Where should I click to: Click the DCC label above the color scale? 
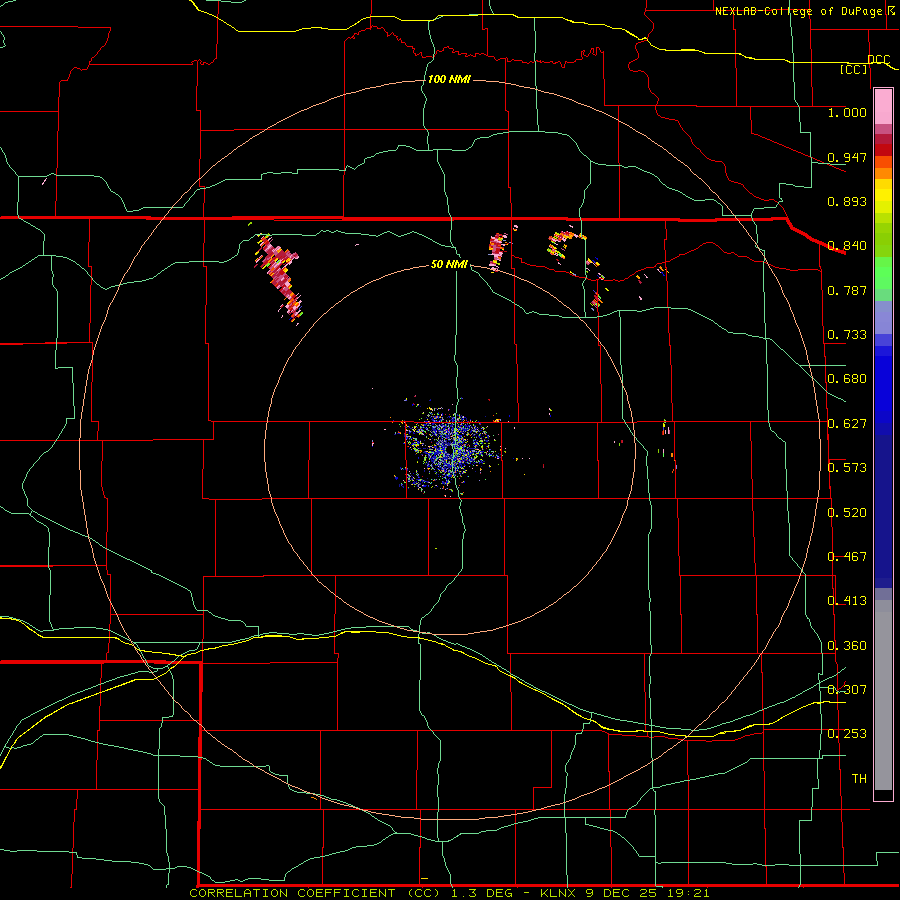879,59
